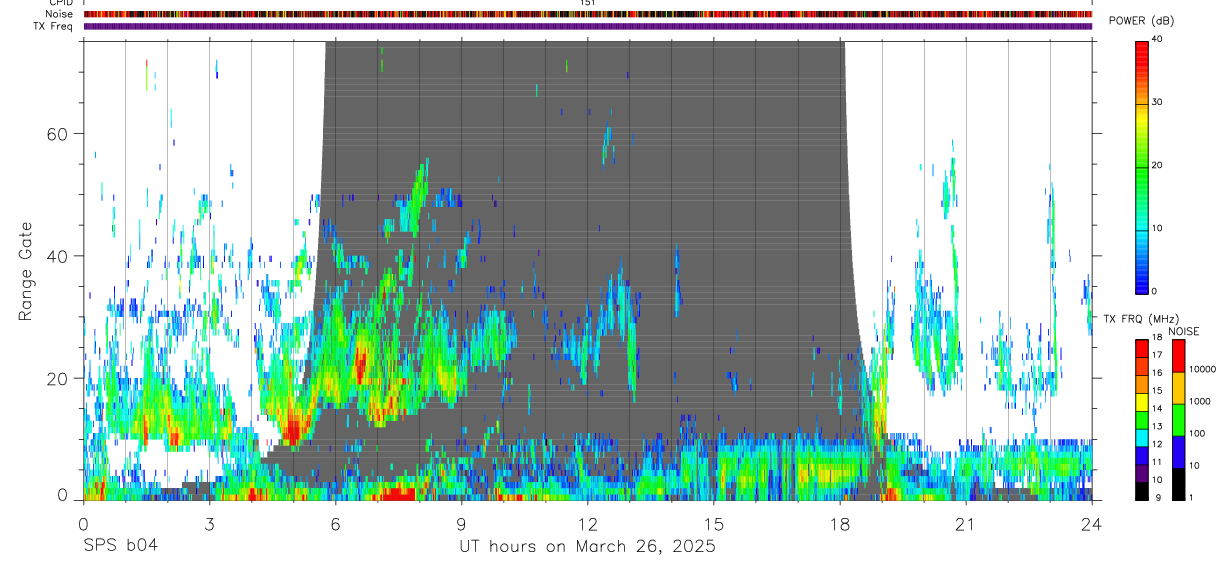Click the range gate 60 label
Image resolution: width=1228 pixels, height=567 pixels.
click(60, 134)
